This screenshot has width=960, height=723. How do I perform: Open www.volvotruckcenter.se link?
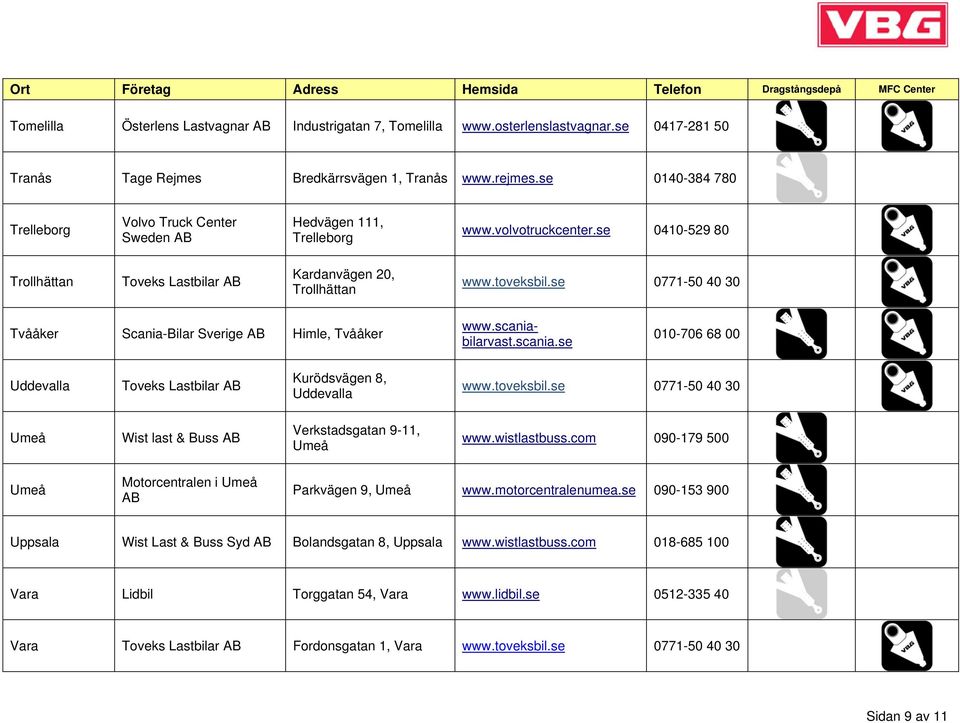pos(536,230)
